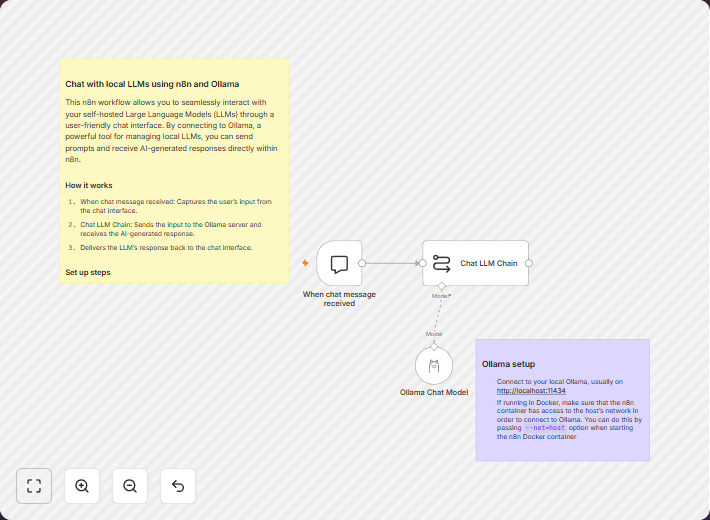The image size is (710, 520).
Task: Click step 3 'Delivers the LLM's response' text
Action: (x=166, y=248)
